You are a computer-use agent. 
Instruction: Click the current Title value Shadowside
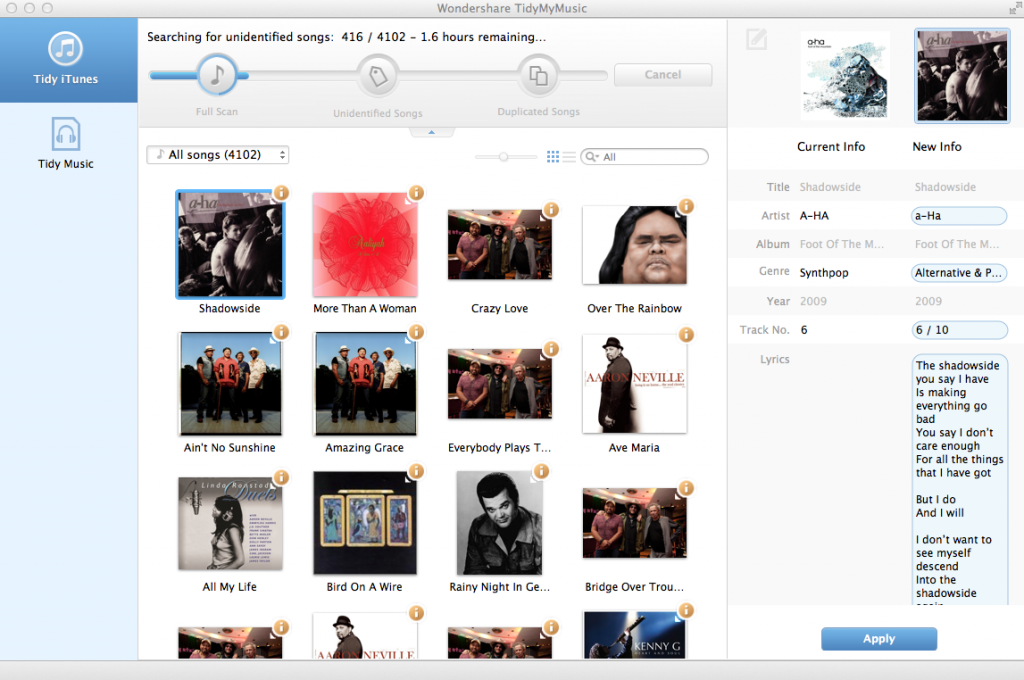[x=830, y=187]
